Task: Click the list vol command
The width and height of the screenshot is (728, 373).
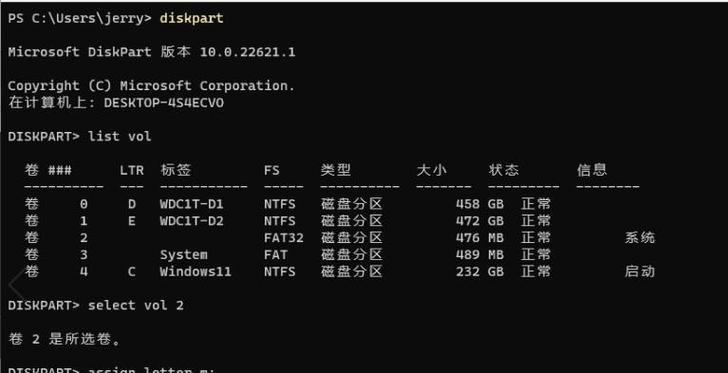Action: click(x=120, y=137)
